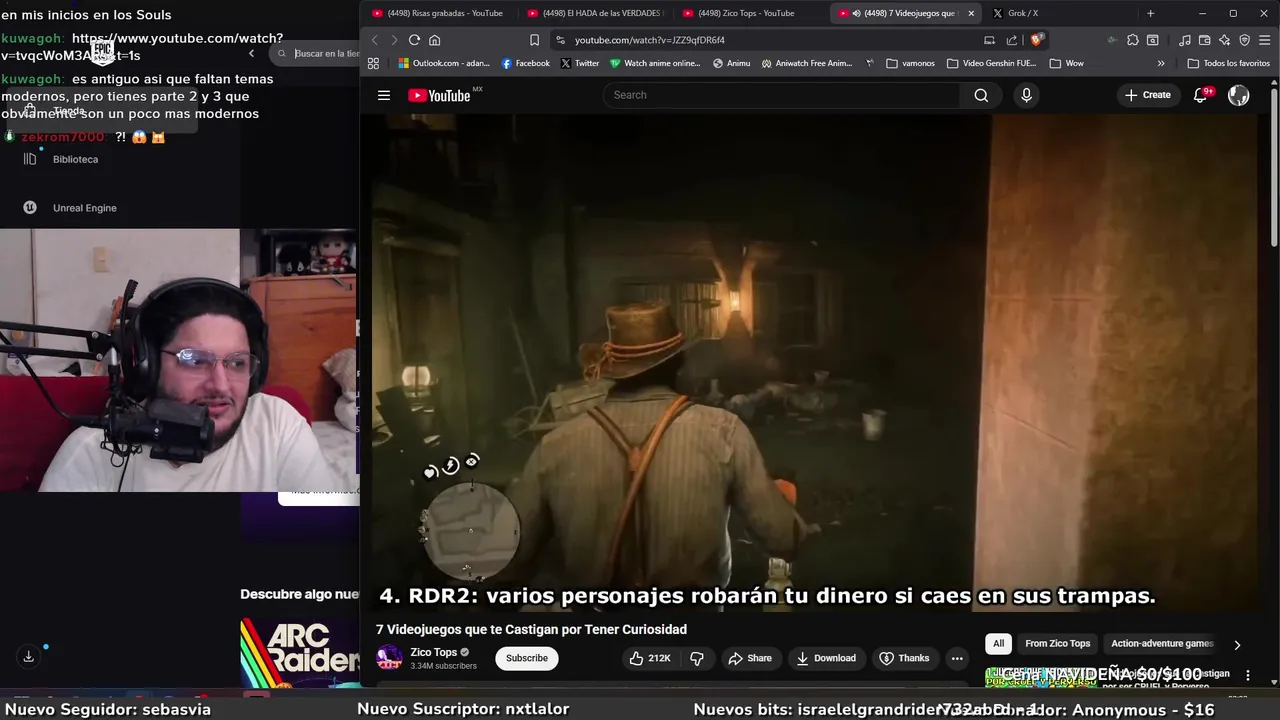Open the more actions three-dot menu under video
The height and width of the screenshot is (720, 1280).
957,658
